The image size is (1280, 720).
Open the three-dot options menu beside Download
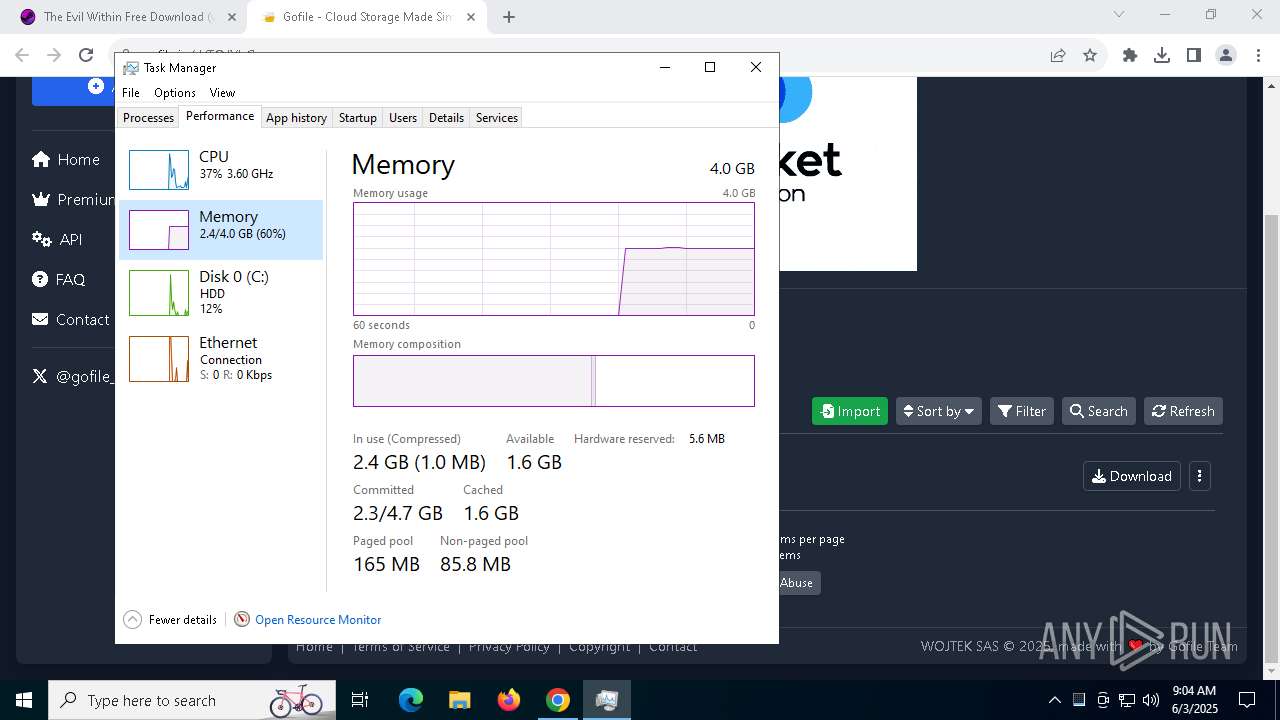[1199, 476]
